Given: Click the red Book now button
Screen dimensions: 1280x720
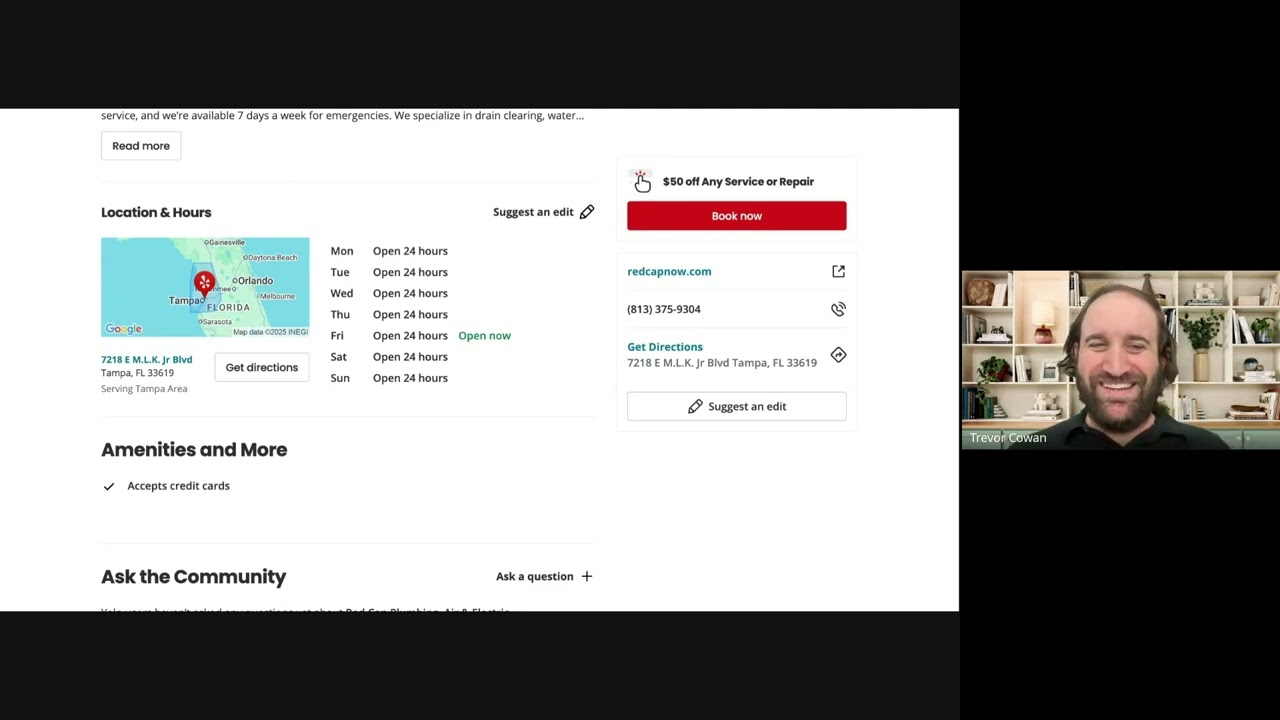Looking at the screenshot, I should pos(736,216).
